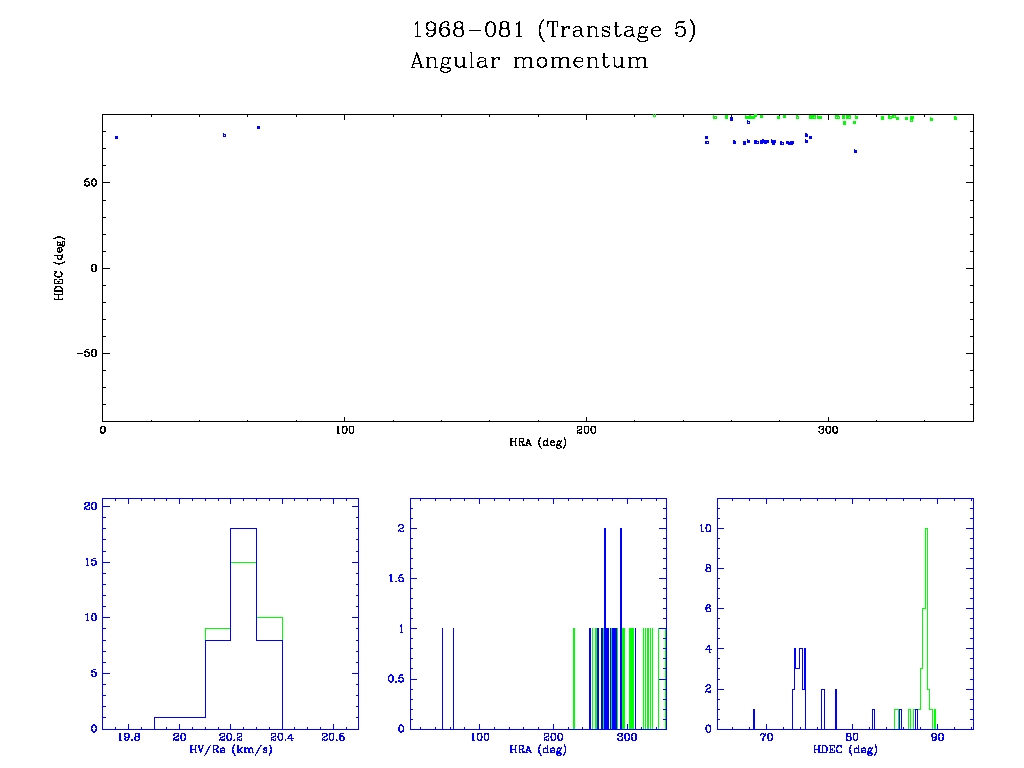Click the HV/Re (km/s) axis label

(x=230, y=750)
